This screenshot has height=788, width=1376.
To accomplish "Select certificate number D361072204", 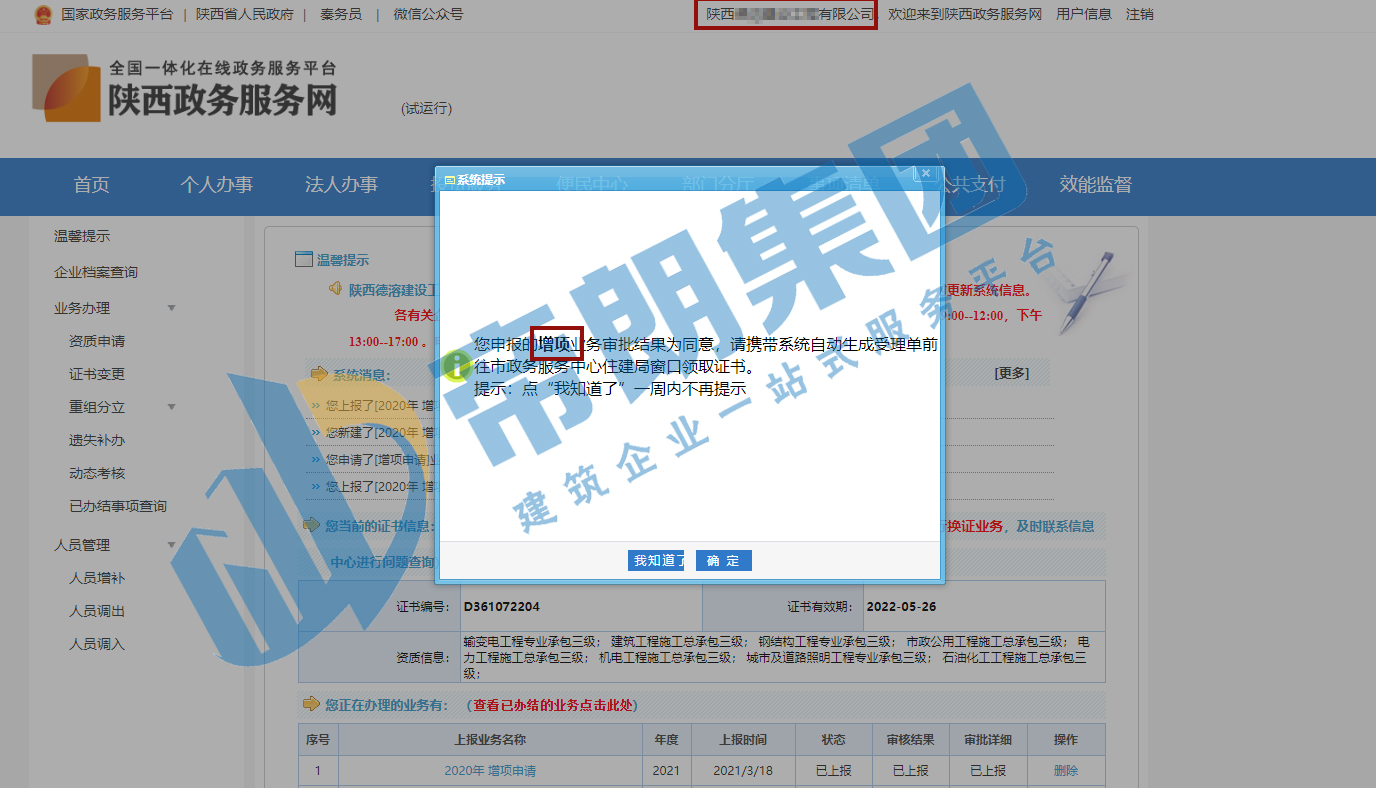I will point(502,607).
